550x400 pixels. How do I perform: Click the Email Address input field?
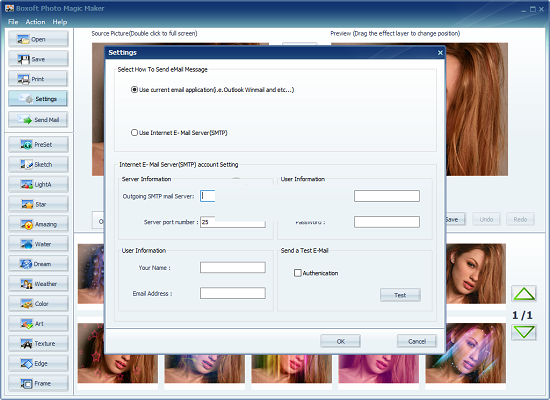click(233, 293)
